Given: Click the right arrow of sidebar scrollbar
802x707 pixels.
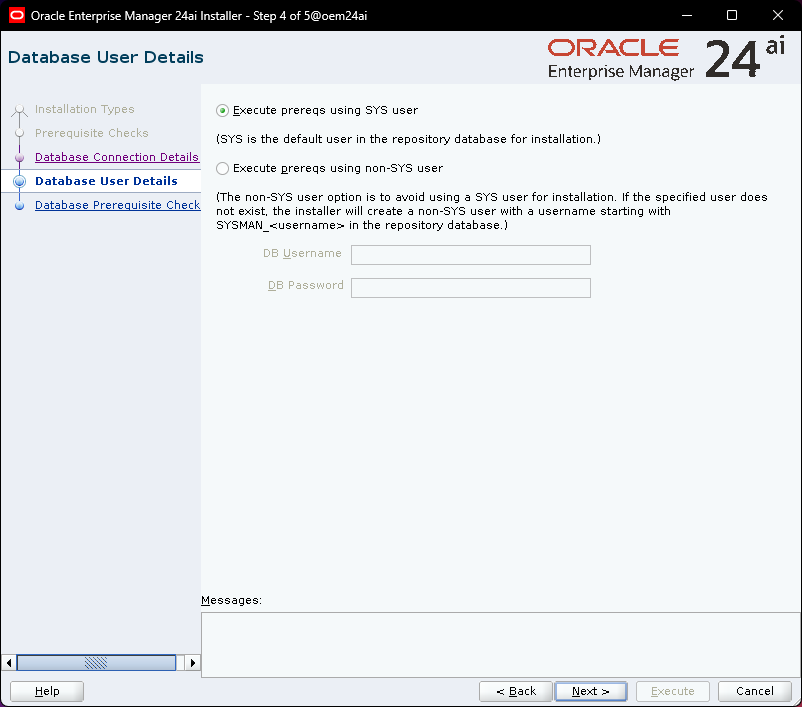Looking at the screenshot, I should pyautogui.click(x=193, y=662).
